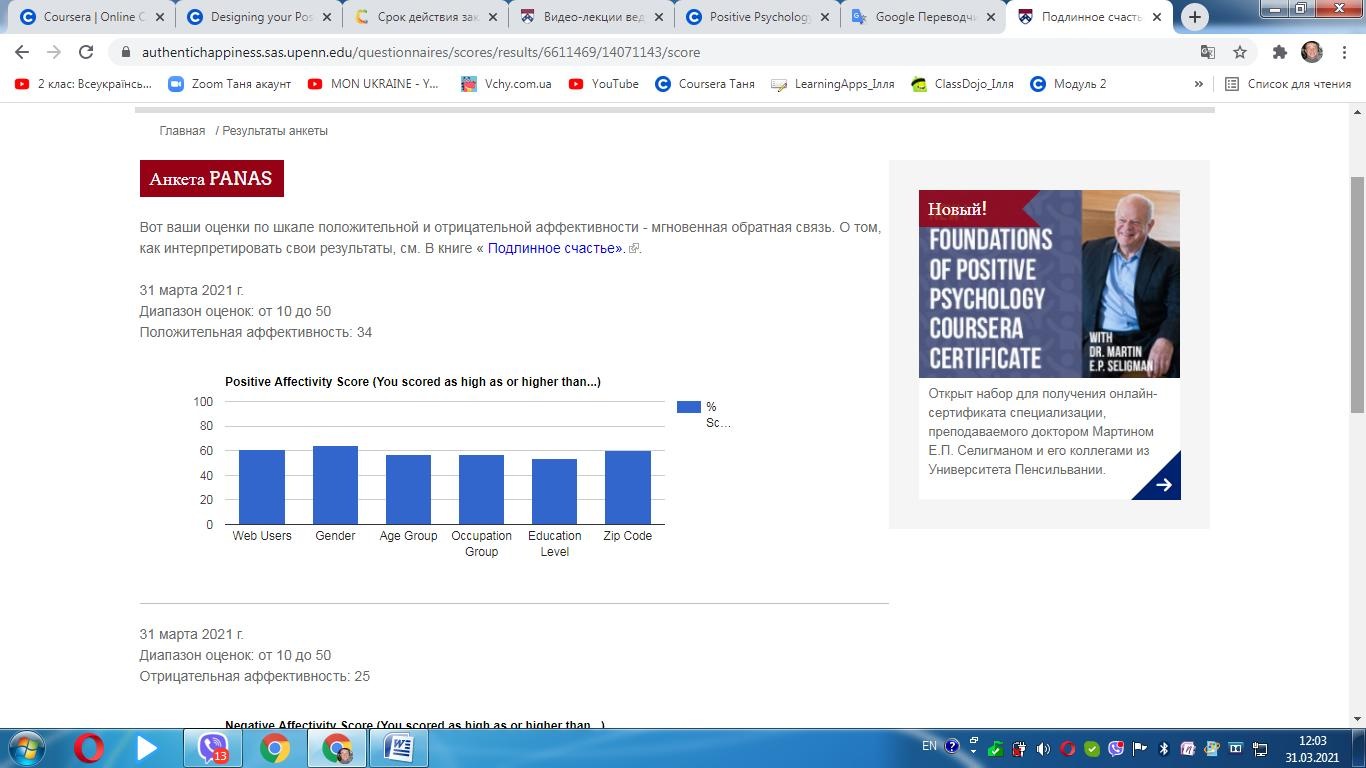Open the Модуль 2 bookmark

pyautogui.click(x=1068, y=84)
